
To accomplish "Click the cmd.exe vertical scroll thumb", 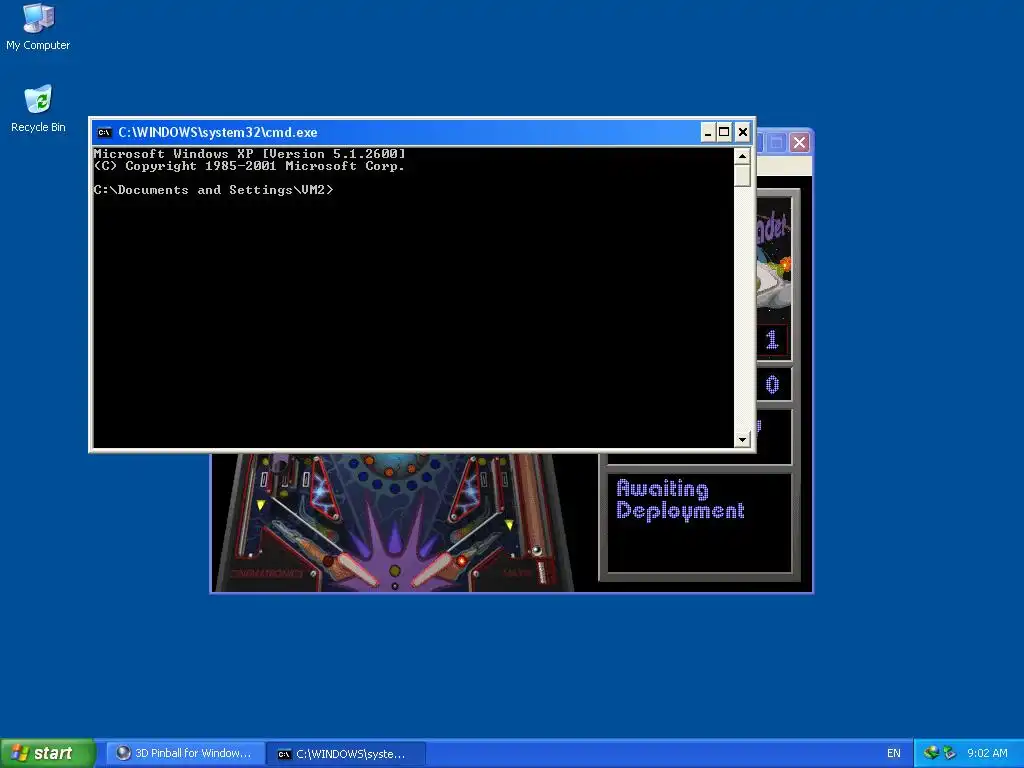I will coord(742,176).
